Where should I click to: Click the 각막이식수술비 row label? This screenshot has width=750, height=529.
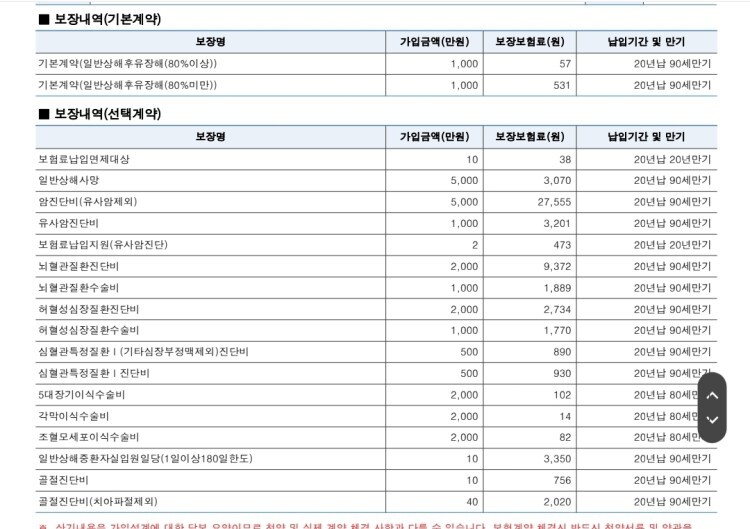(74, 416)
